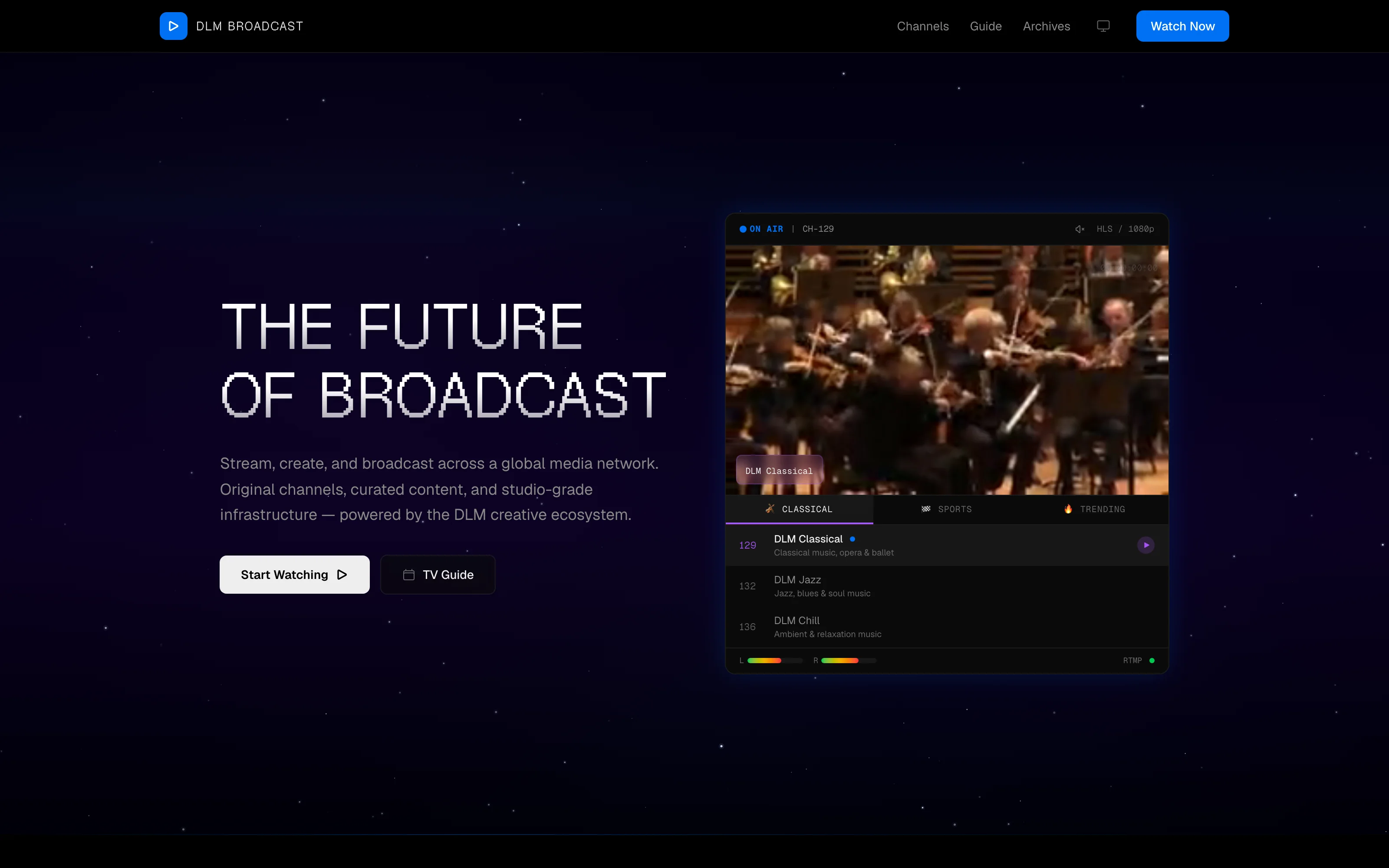
Task: Click the blue ON AIR indicator dot
Action: (743, 229)
